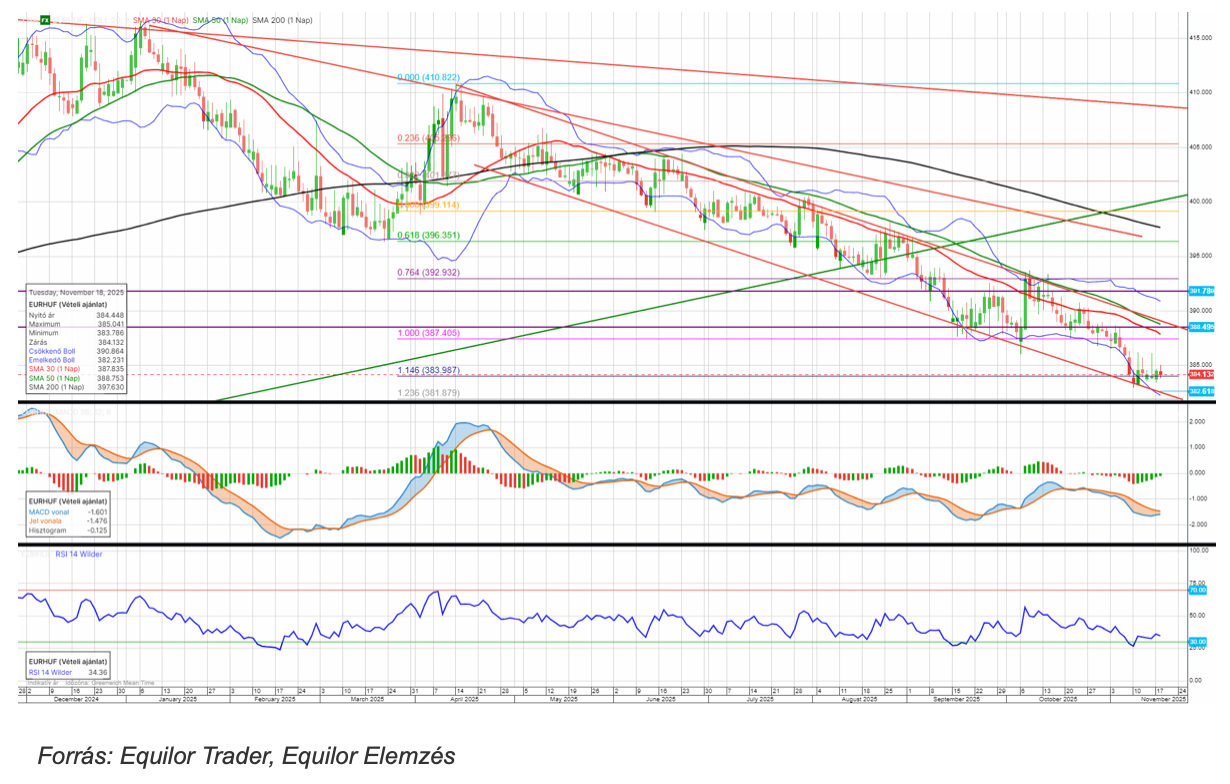Select the SMA 30 (1 Nap) legend label
The width and height of the screenshot is (1230, 784).
[x=160, y=20]
